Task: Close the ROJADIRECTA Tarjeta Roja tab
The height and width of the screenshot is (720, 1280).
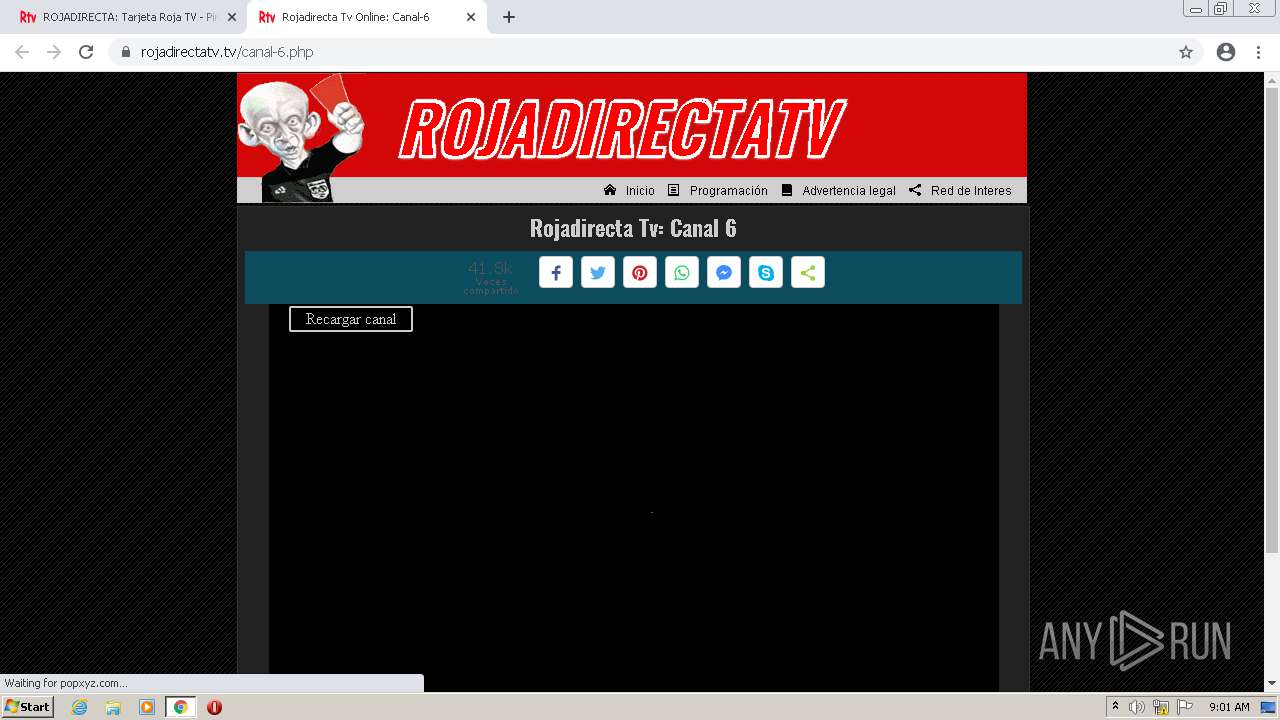Action: (x=231, y=17)
